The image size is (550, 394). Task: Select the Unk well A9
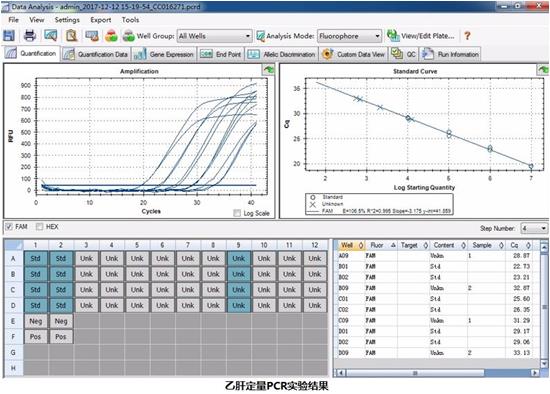pos(239,259)
